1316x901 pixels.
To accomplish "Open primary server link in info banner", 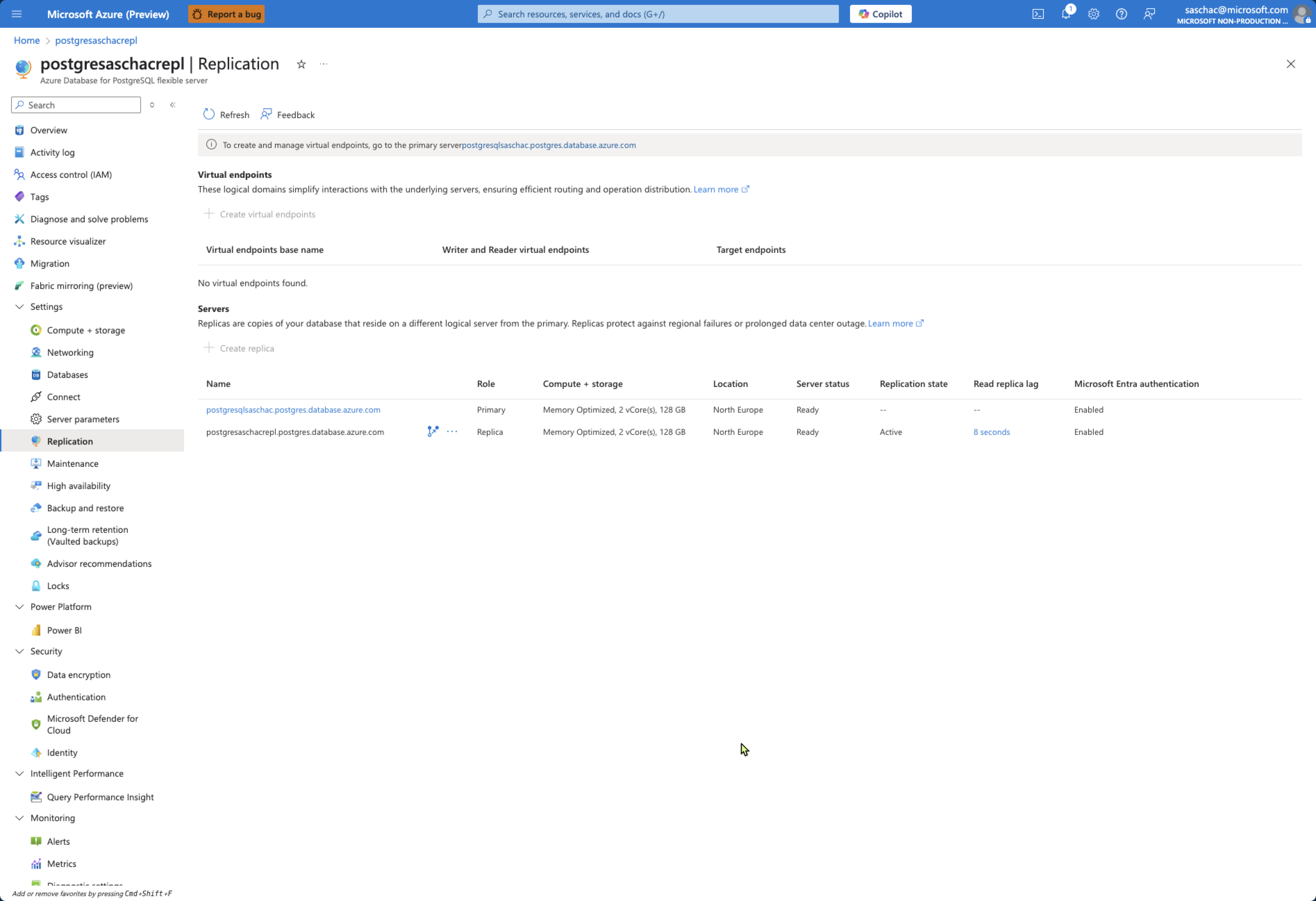I will [549, 145].
